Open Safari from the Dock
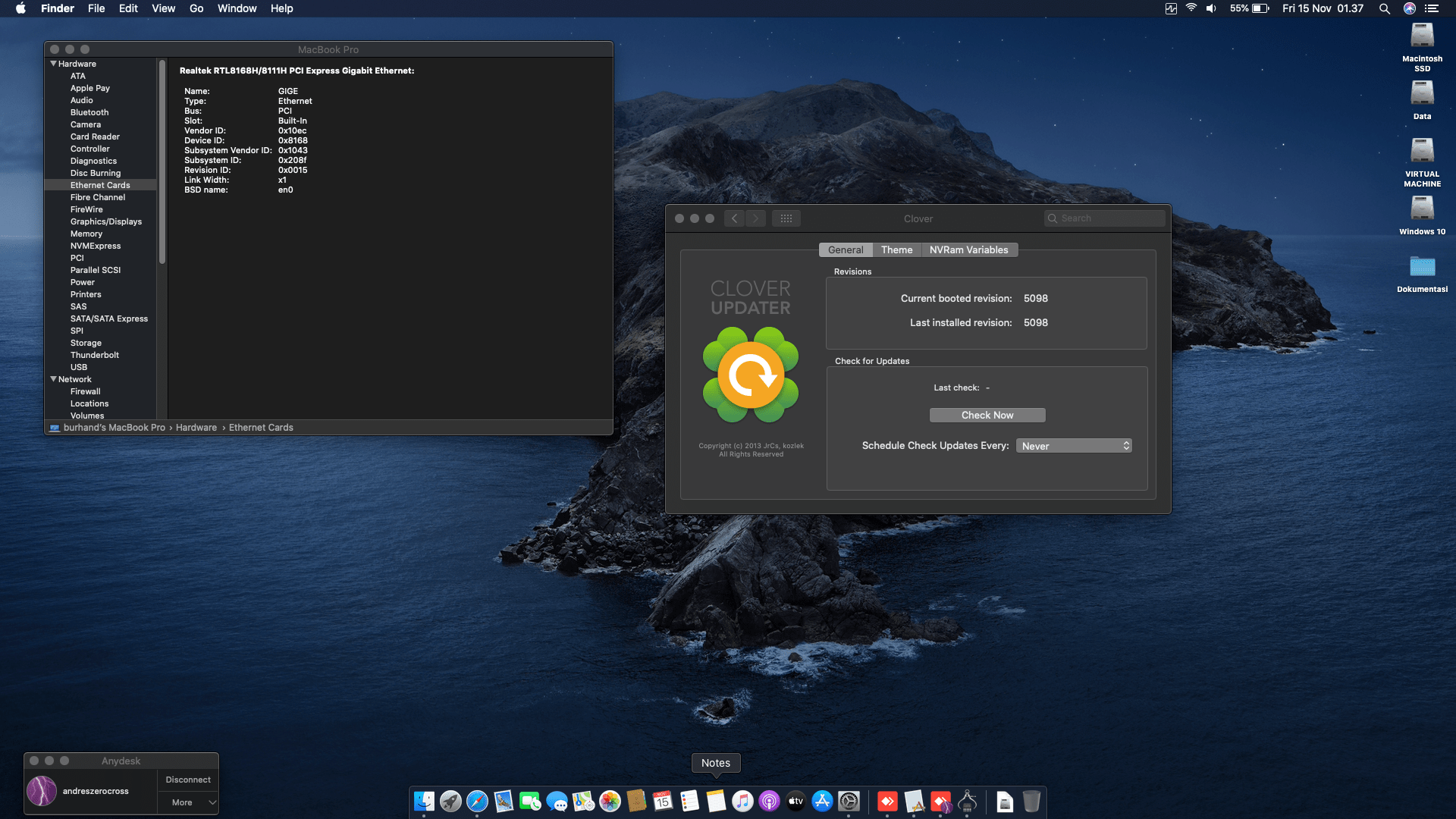This screenshot has height=819, width=1456. [476, 802]
